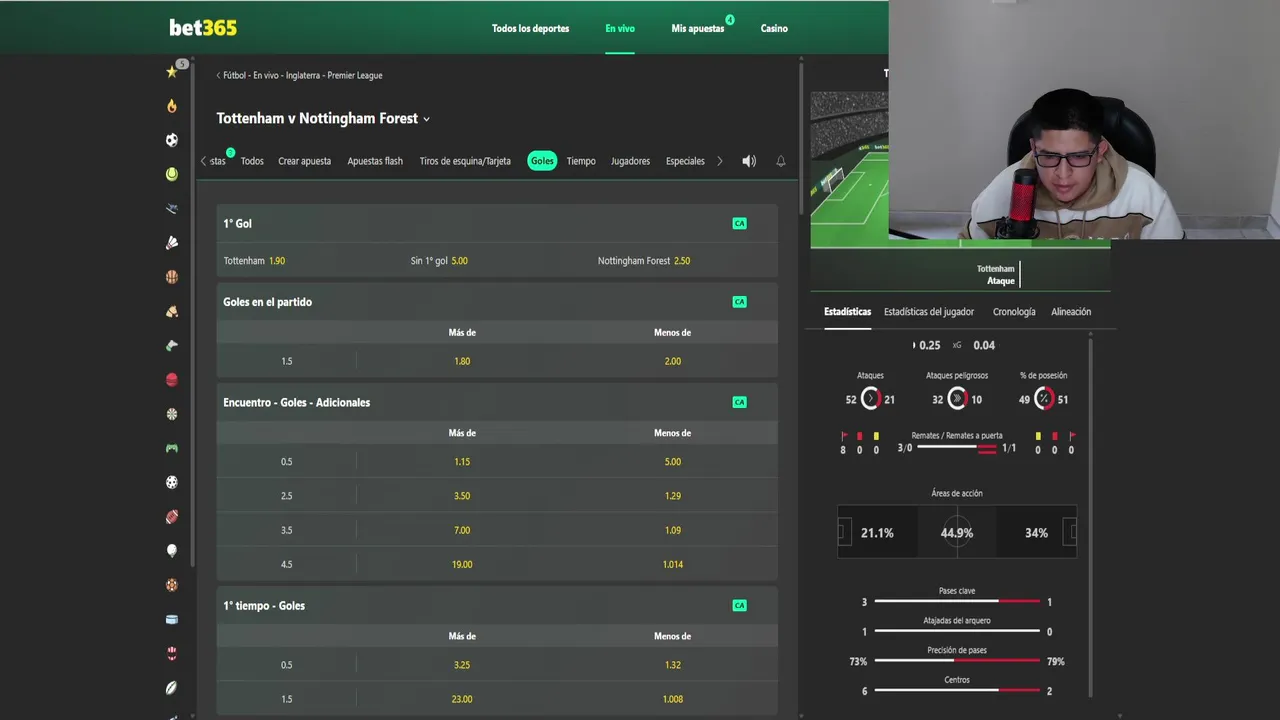
Task: Click cash-out badge beside Goles en el partido
Action: click(x=739, y=302)
